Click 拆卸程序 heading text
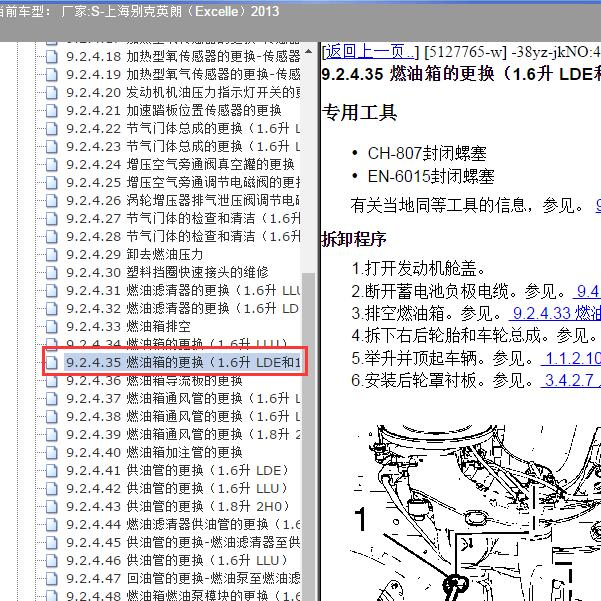Screen dimensions: 601x601 click(353, 239)
